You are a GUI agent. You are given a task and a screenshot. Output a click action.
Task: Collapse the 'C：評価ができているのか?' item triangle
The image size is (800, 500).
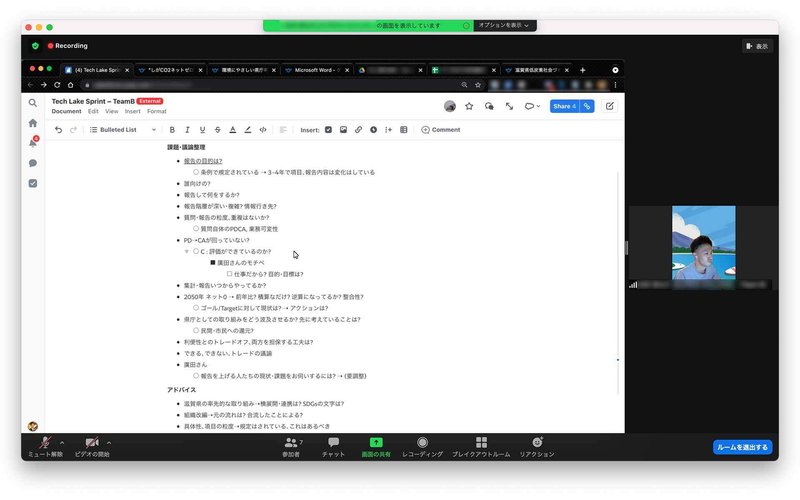(187, 252)
